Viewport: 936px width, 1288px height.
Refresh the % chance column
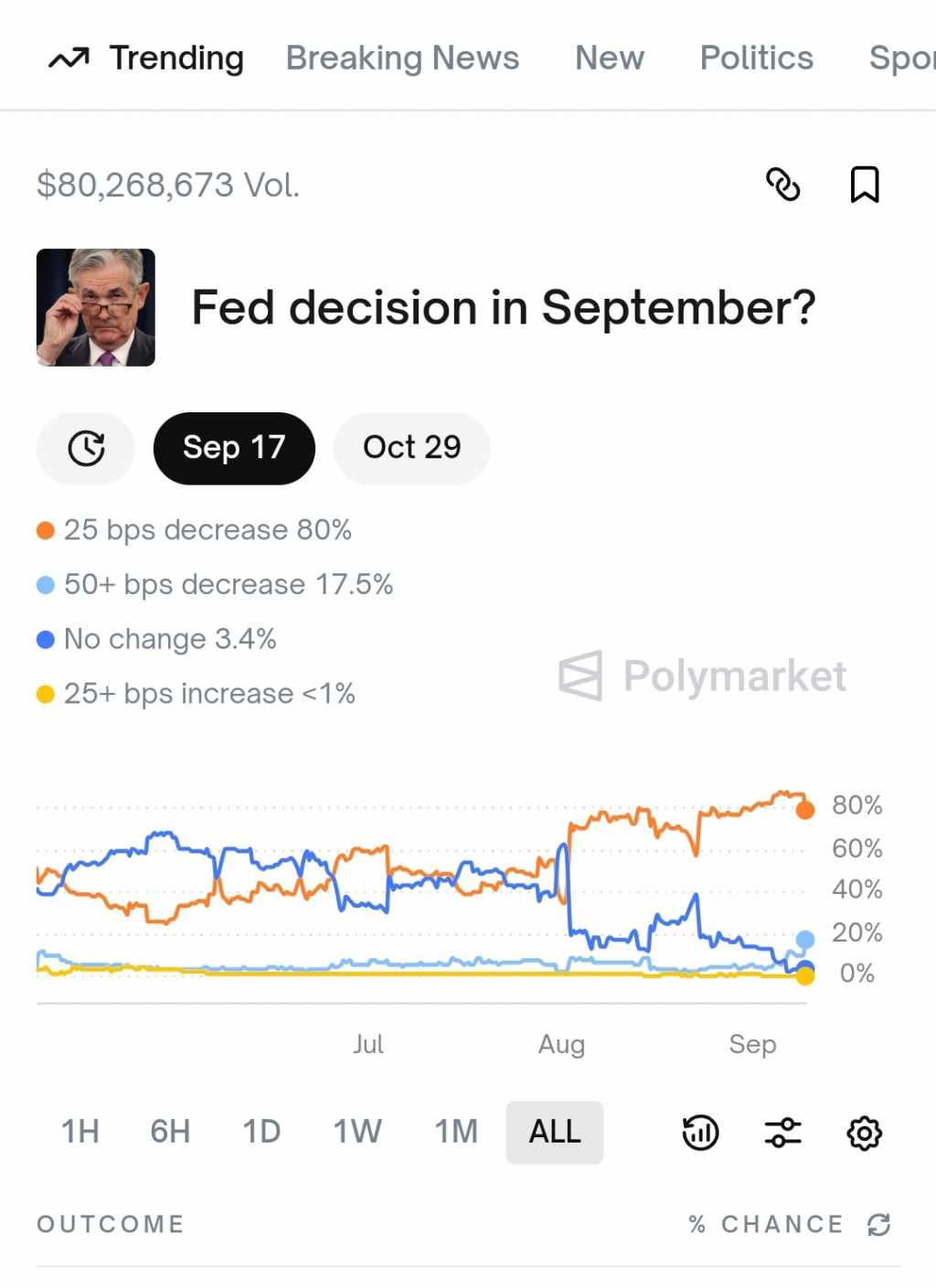(x=879, y=1224)
